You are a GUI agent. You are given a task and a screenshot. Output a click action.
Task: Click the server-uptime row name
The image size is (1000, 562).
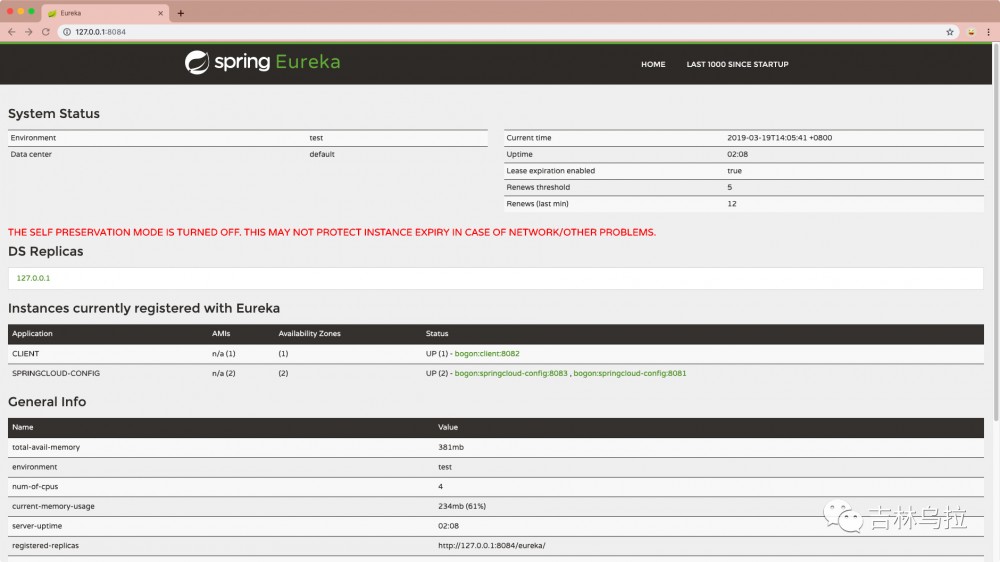pos(37,526)
